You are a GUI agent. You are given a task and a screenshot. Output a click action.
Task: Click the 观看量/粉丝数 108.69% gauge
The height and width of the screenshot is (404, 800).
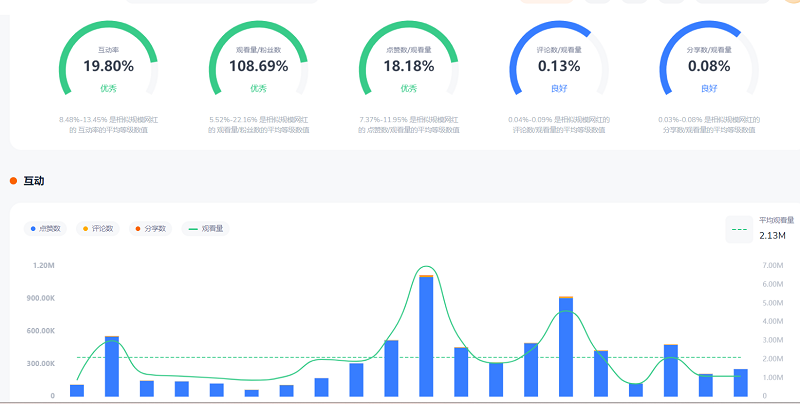pos(258,64)
